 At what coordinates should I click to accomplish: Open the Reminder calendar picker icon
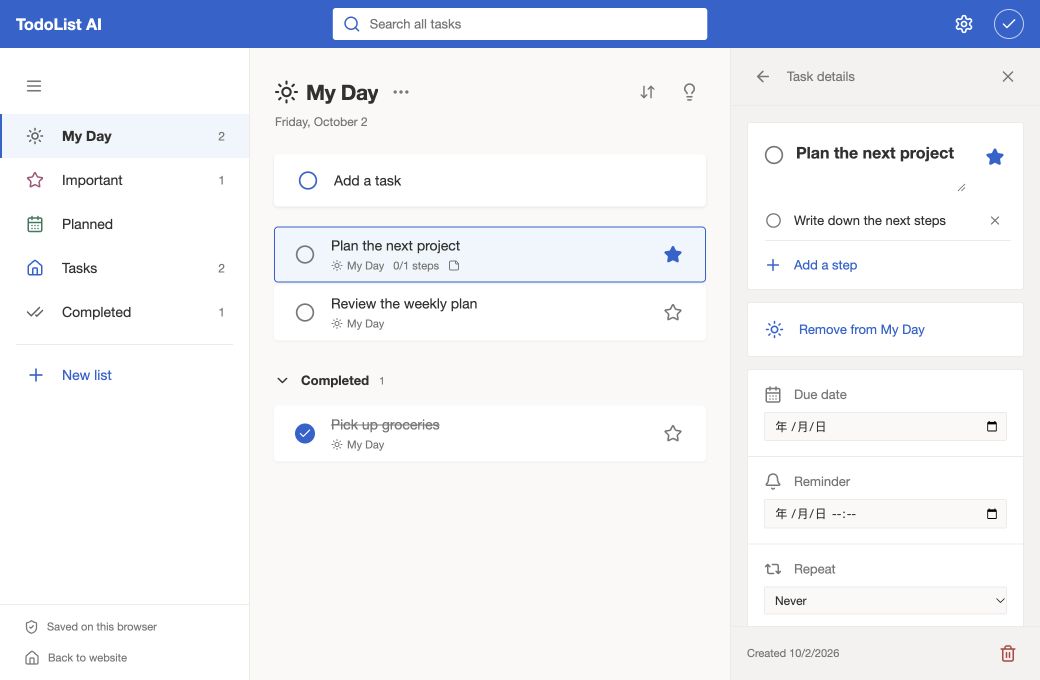pyautogui.click(x=992, y=514)
